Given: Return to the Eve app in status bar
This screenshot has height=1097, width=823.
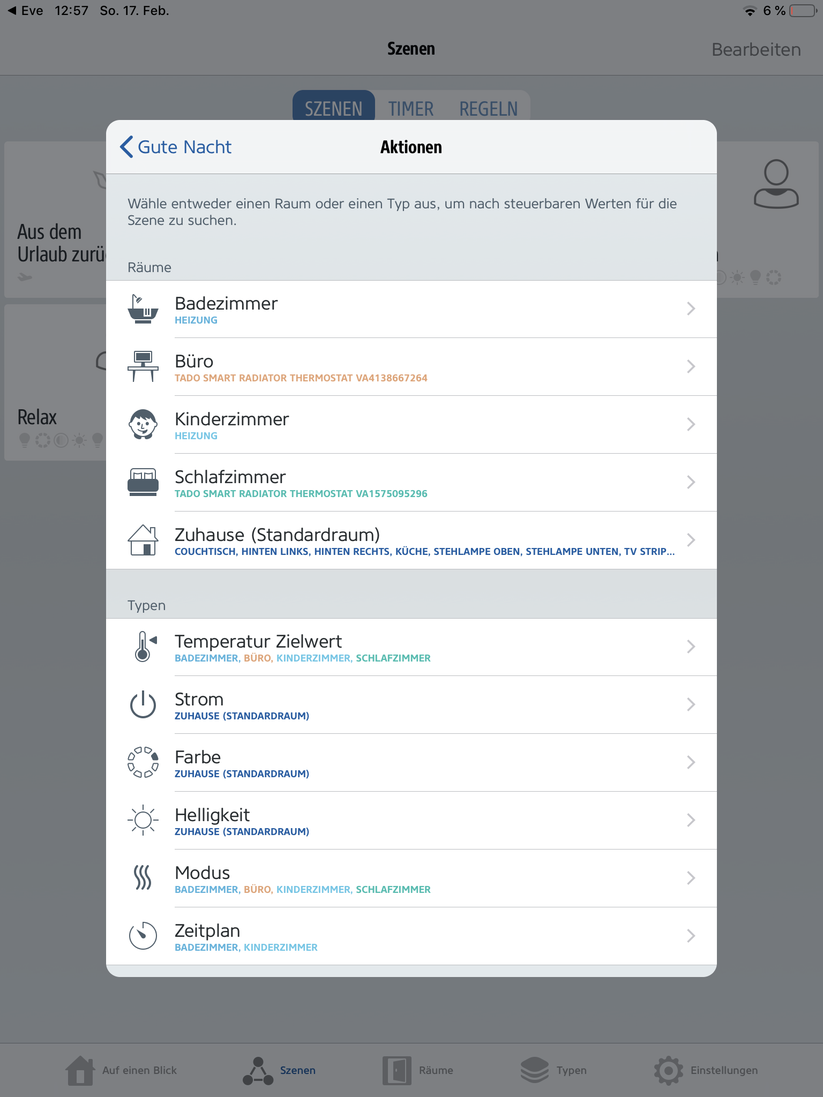Looking at the screenshot, I should (25, 11).
